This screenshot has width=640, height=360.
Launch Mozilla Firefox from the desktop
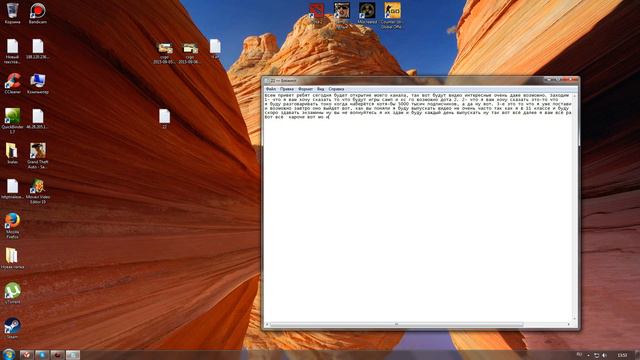tap(12, 225)
